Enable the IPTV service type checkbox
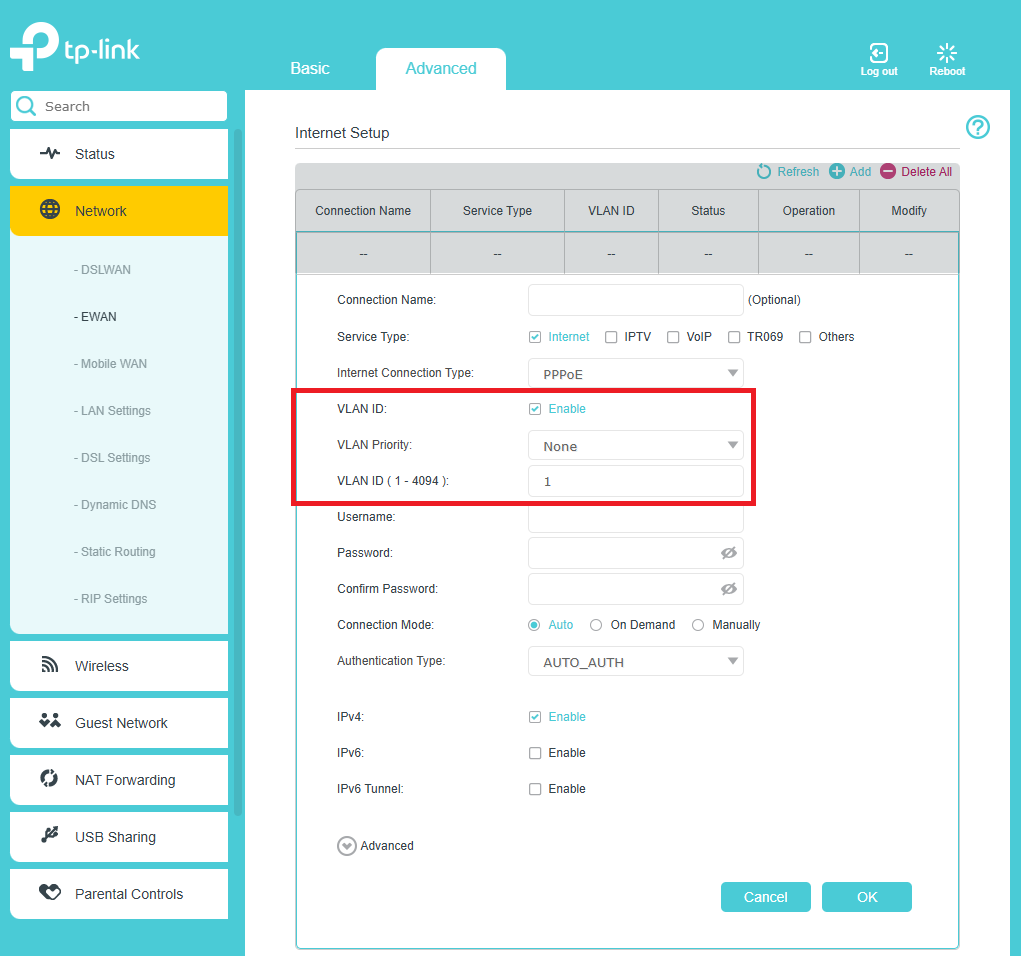Viewport: 1021px width, 956px height. point(610,337)
